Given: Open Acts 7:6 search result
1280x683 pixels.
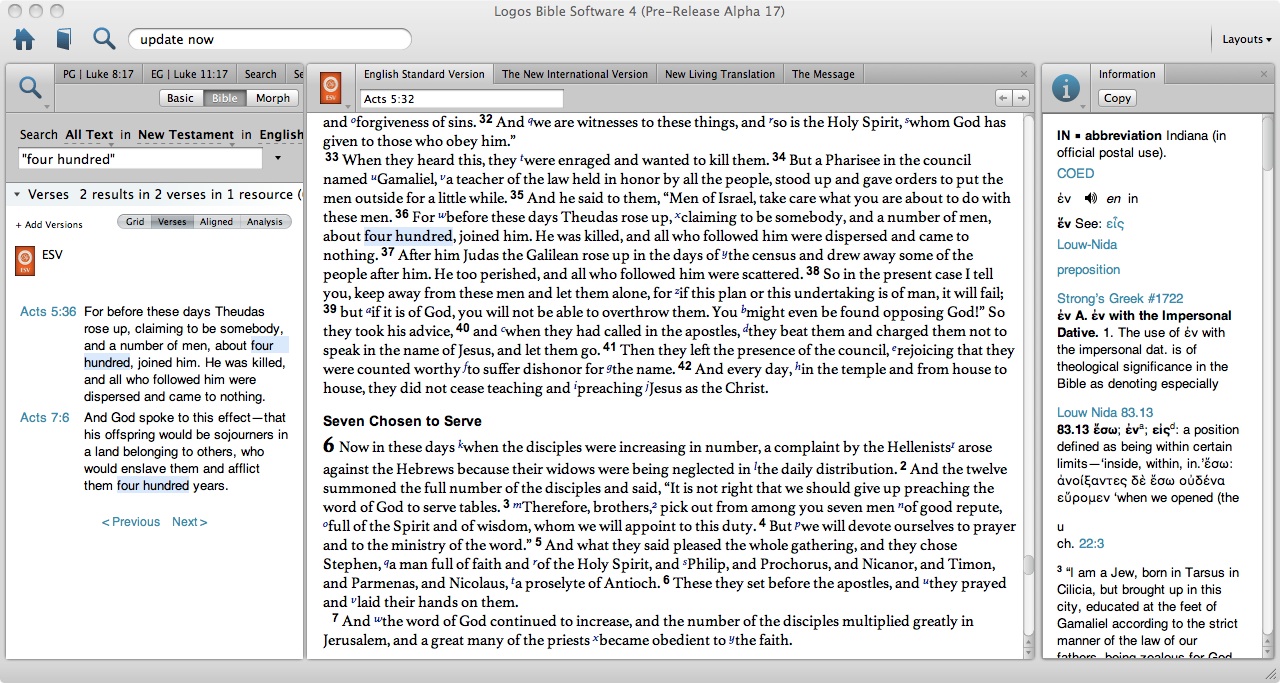Looking at the screenshot, I should pyautogui.click(x=45, y=418).
